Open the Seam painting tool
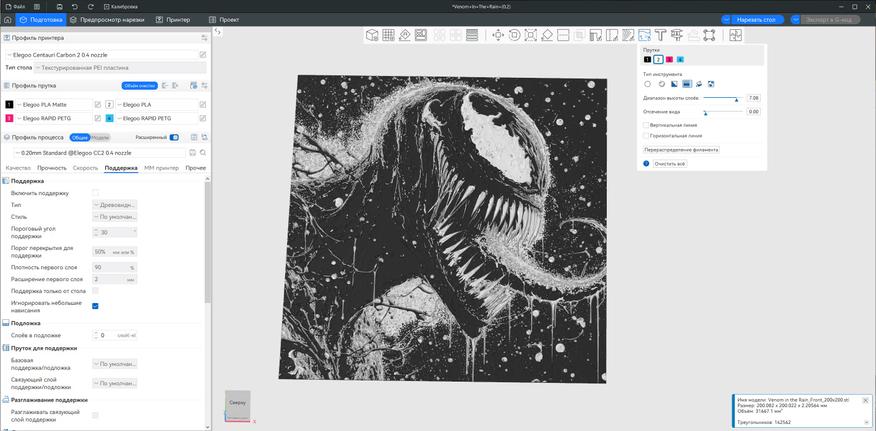Screen dimensions: 876x431 612,36
